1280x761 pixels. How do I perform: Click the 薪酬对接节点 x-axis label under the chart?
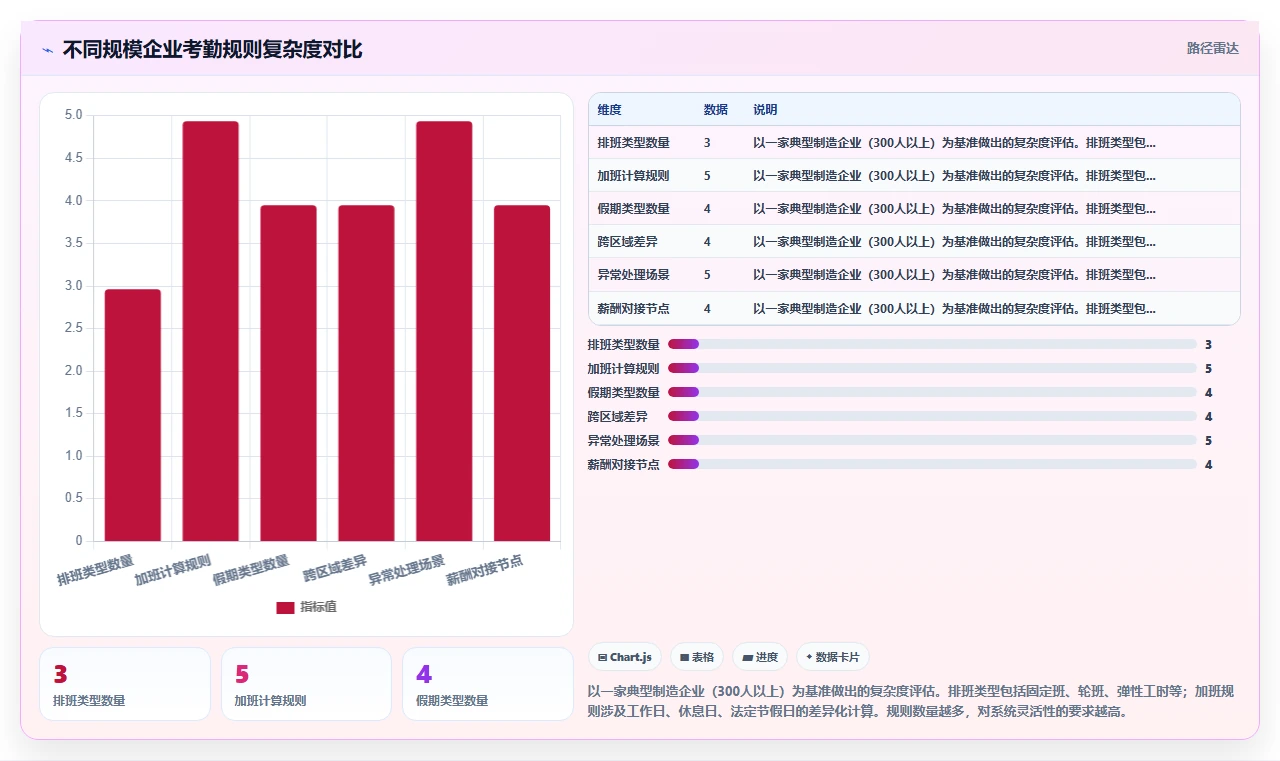(485, 570)
